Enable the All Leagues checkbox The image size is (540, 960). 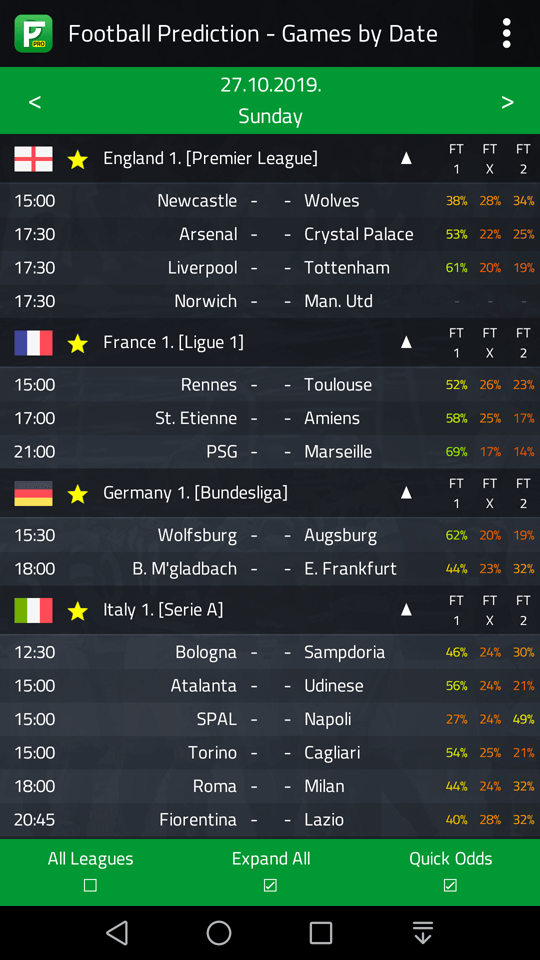90,885
